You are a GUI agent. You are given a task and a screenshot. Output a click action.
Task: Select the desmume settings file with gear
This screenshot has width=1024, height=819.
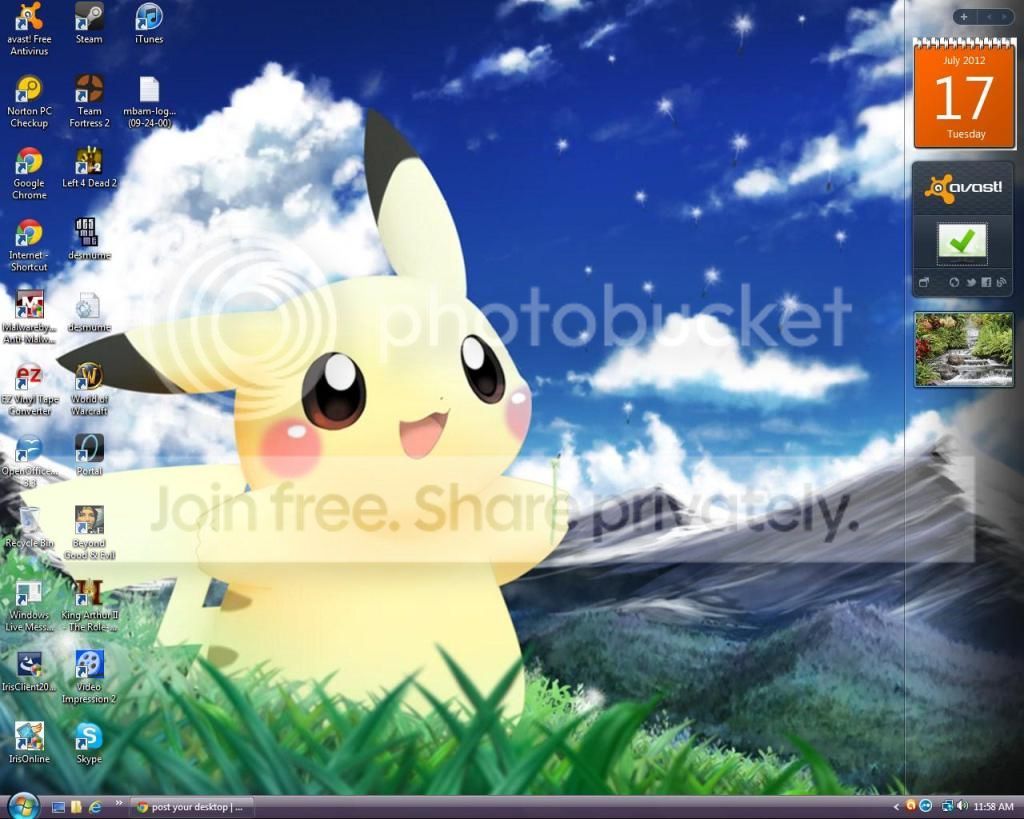[x=89, y=312]
